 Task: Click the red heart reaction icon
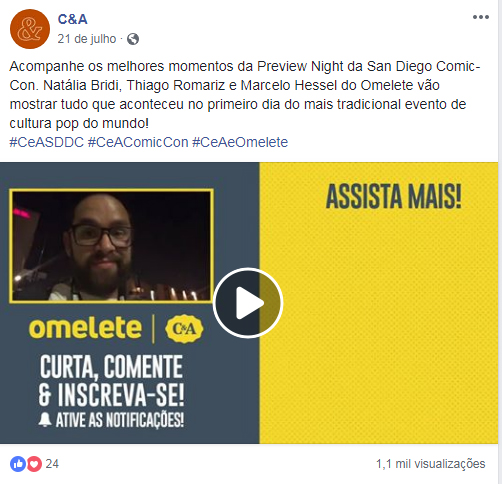click(x=34, y=464)
